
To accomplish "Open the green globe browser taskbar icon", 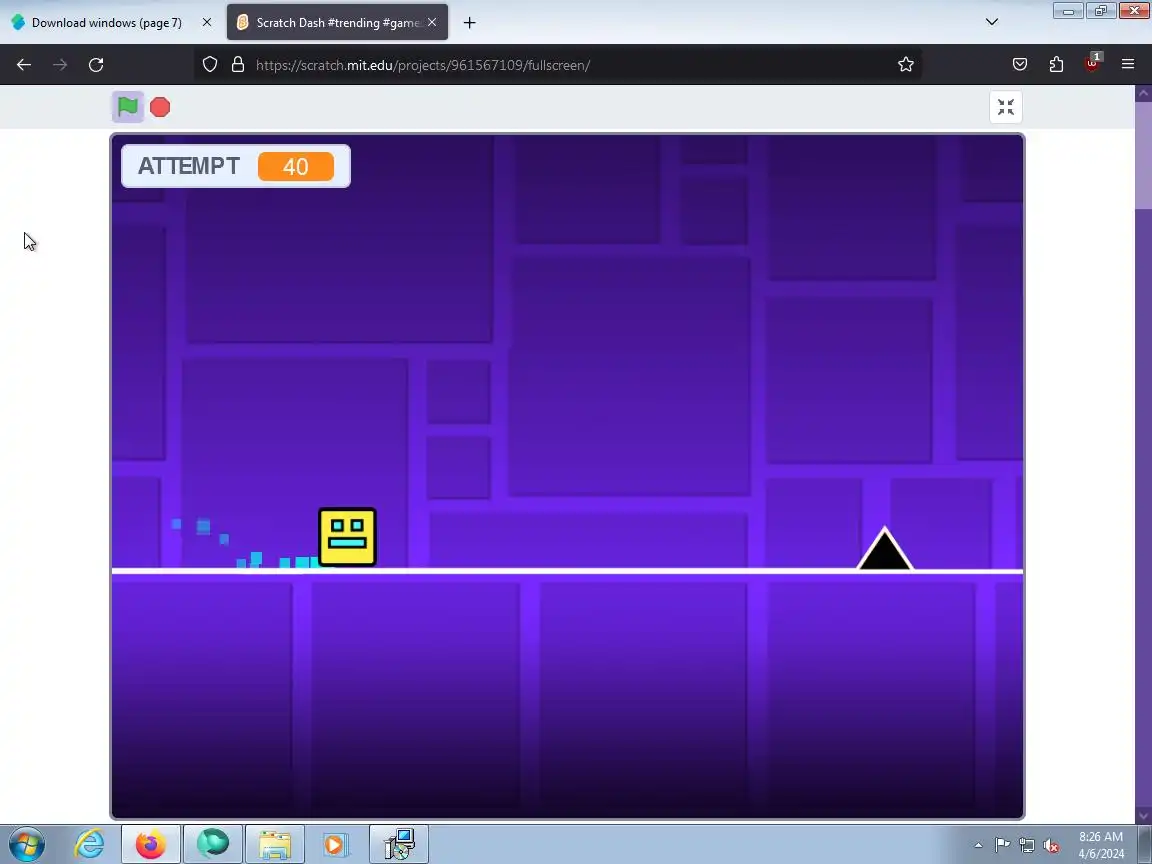I will coord(212,844).
